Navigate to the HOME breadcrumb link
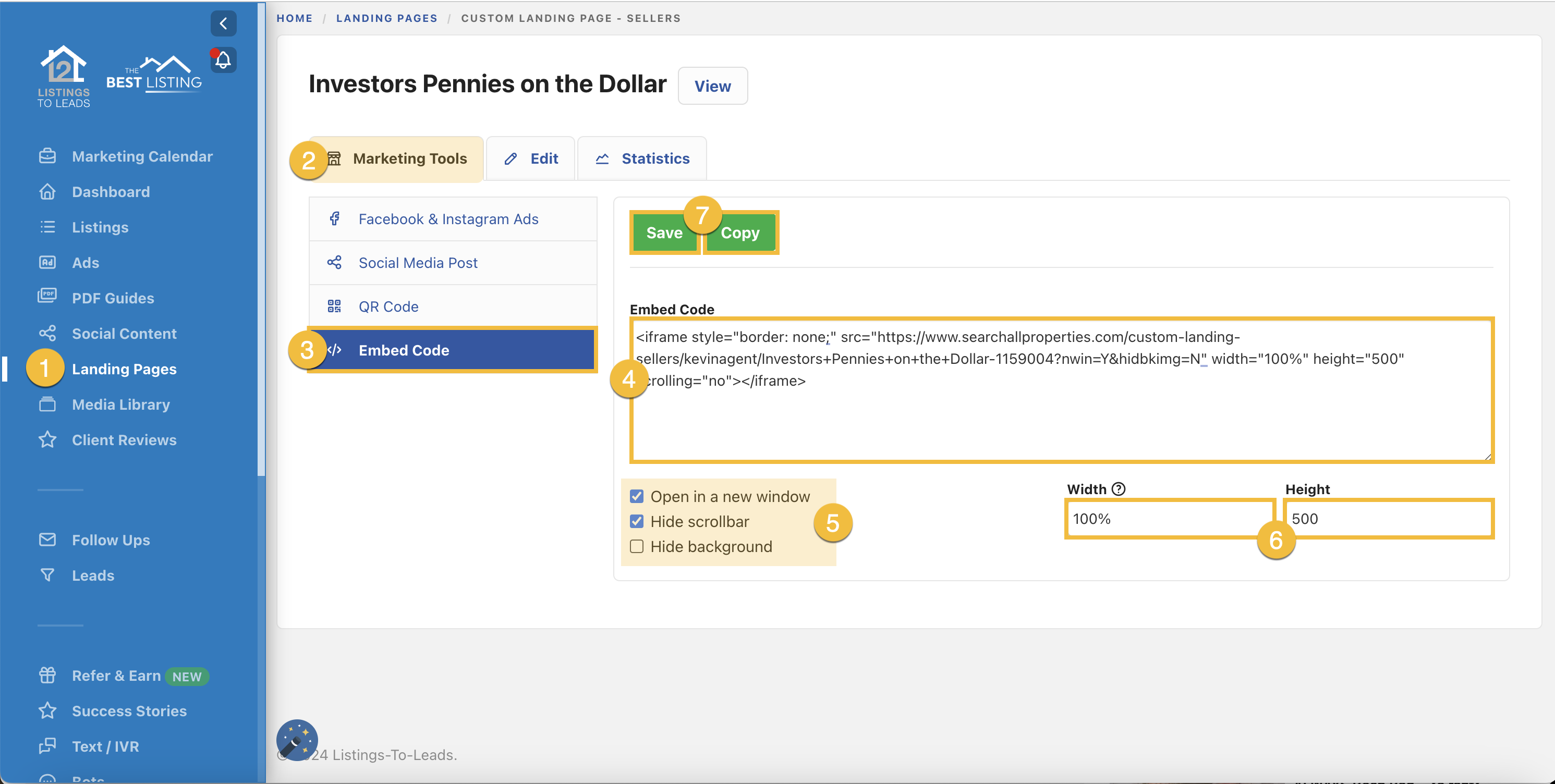 click(295, 18)
